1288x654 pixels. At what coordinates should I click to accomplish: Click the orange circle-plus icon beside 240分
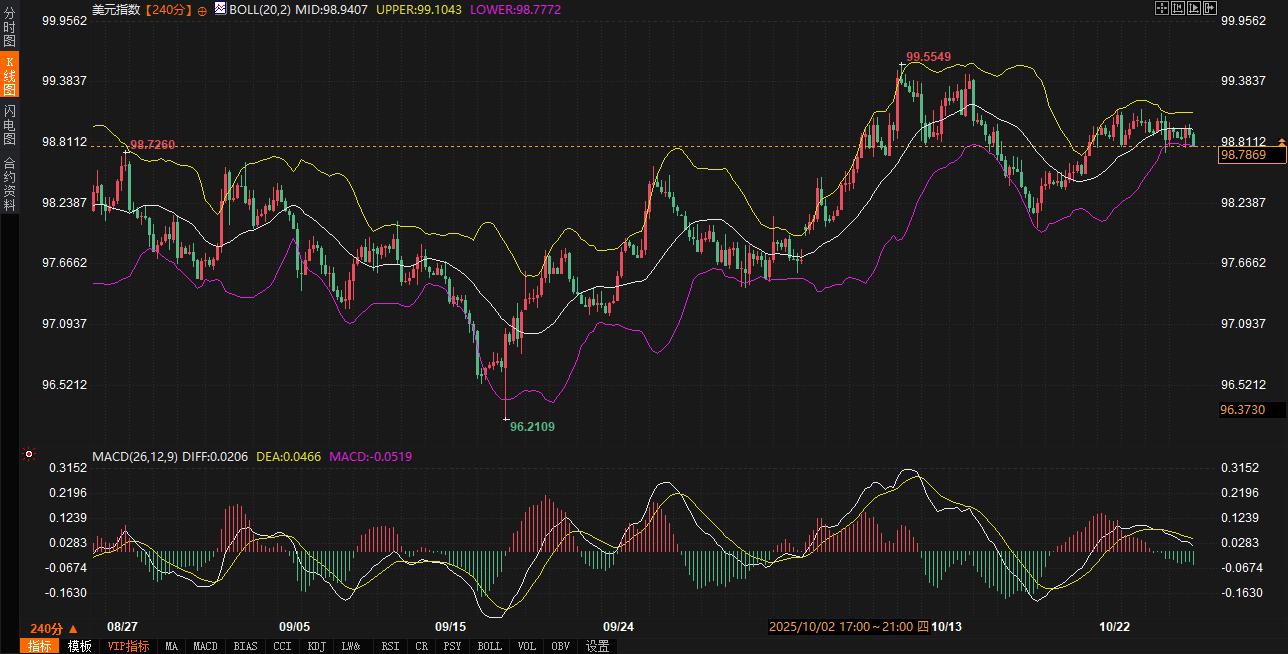click(x=202, y=10)
